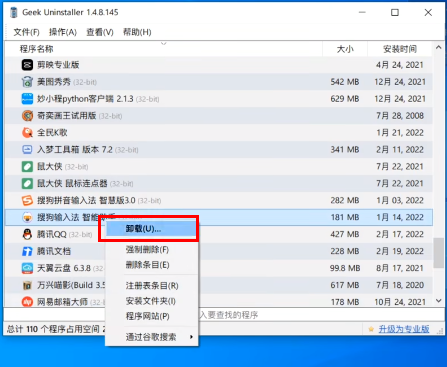Select 搜狗拼音输入法 智慧版3.0 entry
This screenshot has width=447, height=367.
click(86, 200)
